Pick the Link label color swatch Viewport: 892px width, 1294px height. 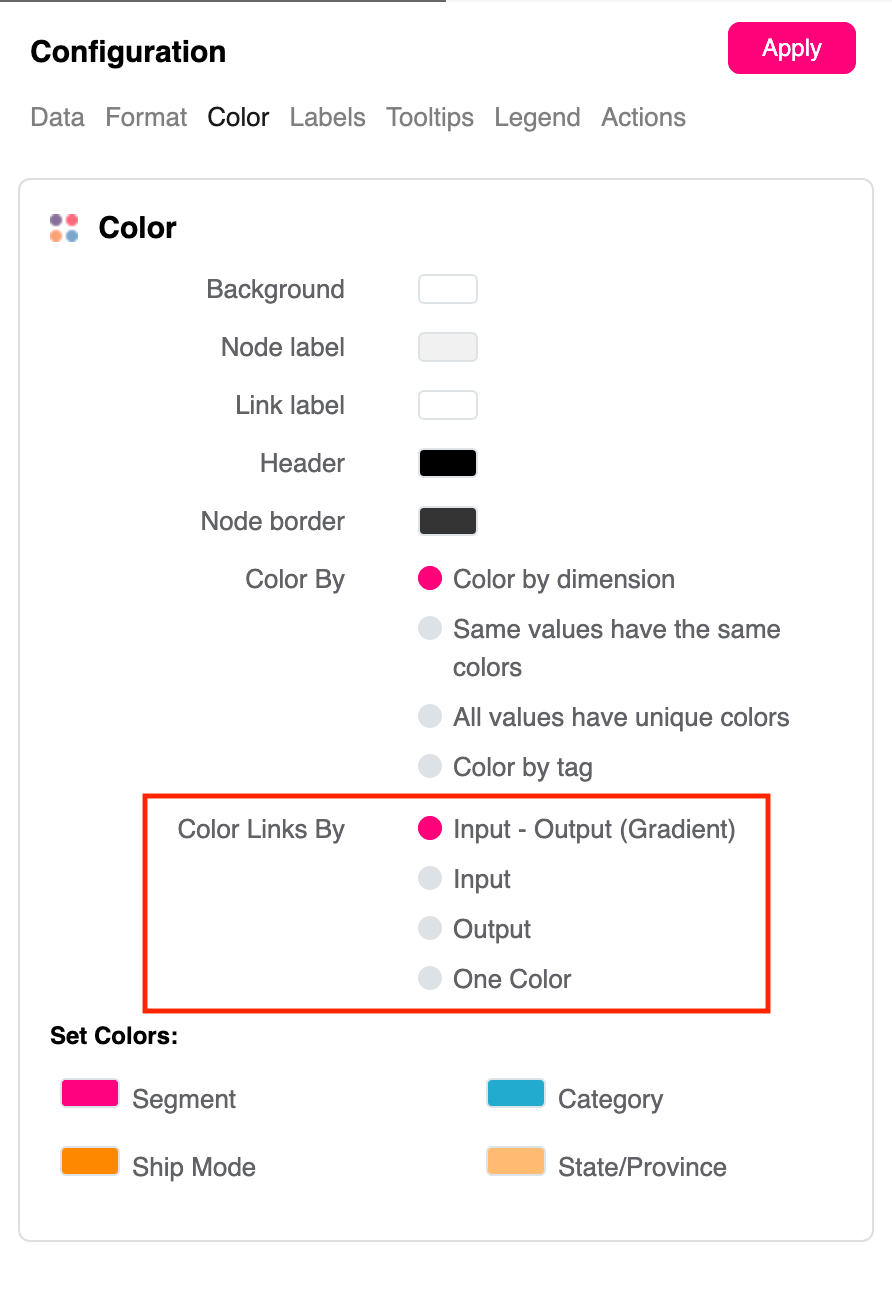click(x=447, y=405)
